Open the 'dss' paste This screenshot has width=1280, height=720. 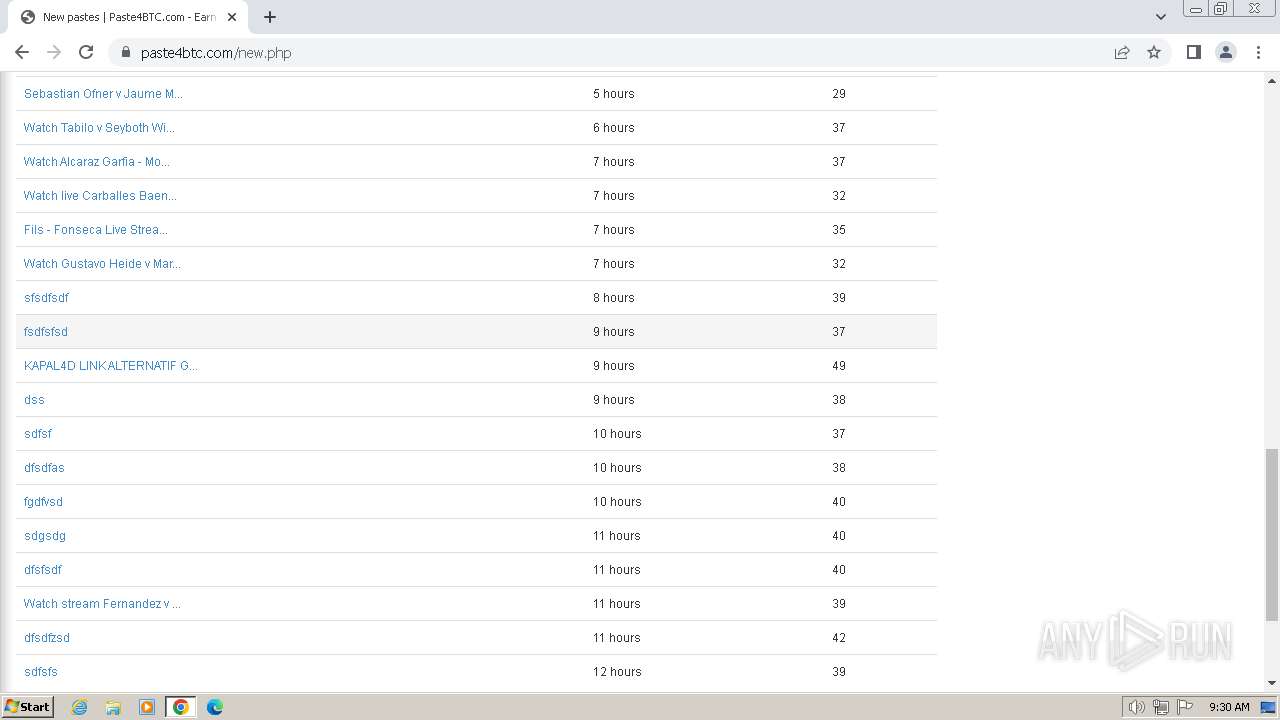click(x=34, y=400)
